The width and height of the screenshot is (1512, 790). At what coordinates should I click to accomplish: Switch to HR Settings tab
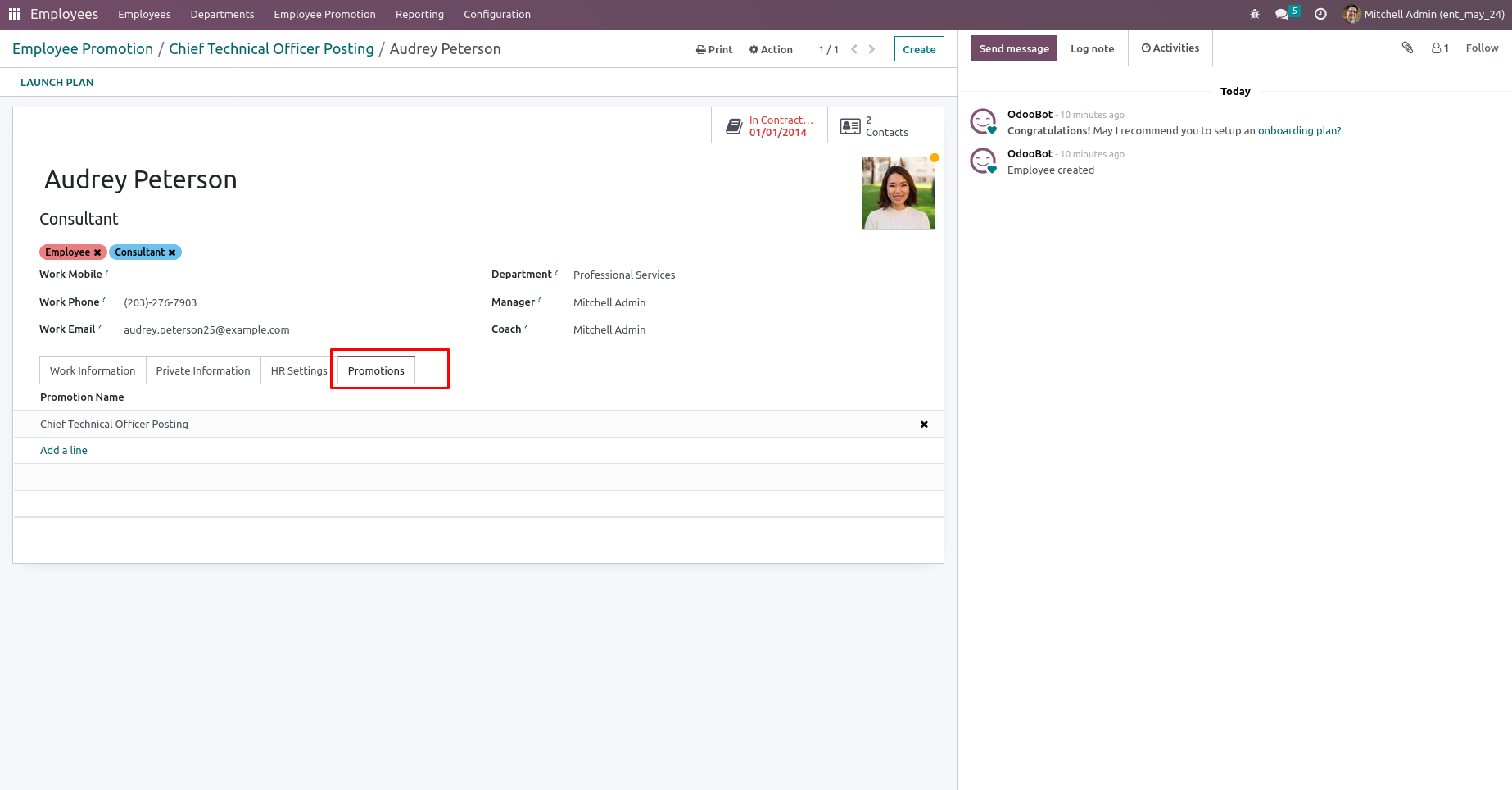click(x=299, y=370)
